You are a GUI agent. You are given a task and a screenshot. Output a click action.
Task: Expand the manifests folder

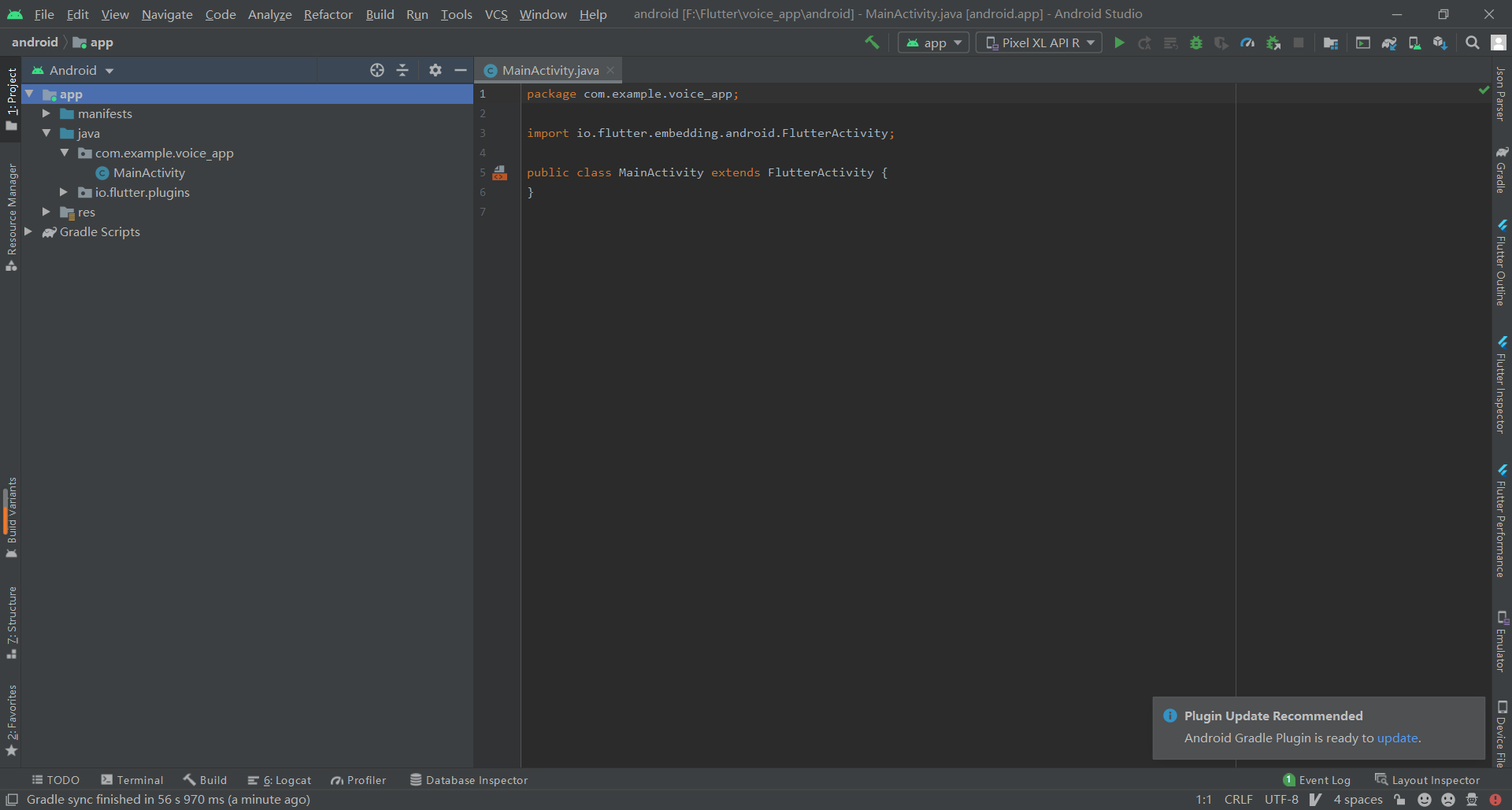point(46,113)
